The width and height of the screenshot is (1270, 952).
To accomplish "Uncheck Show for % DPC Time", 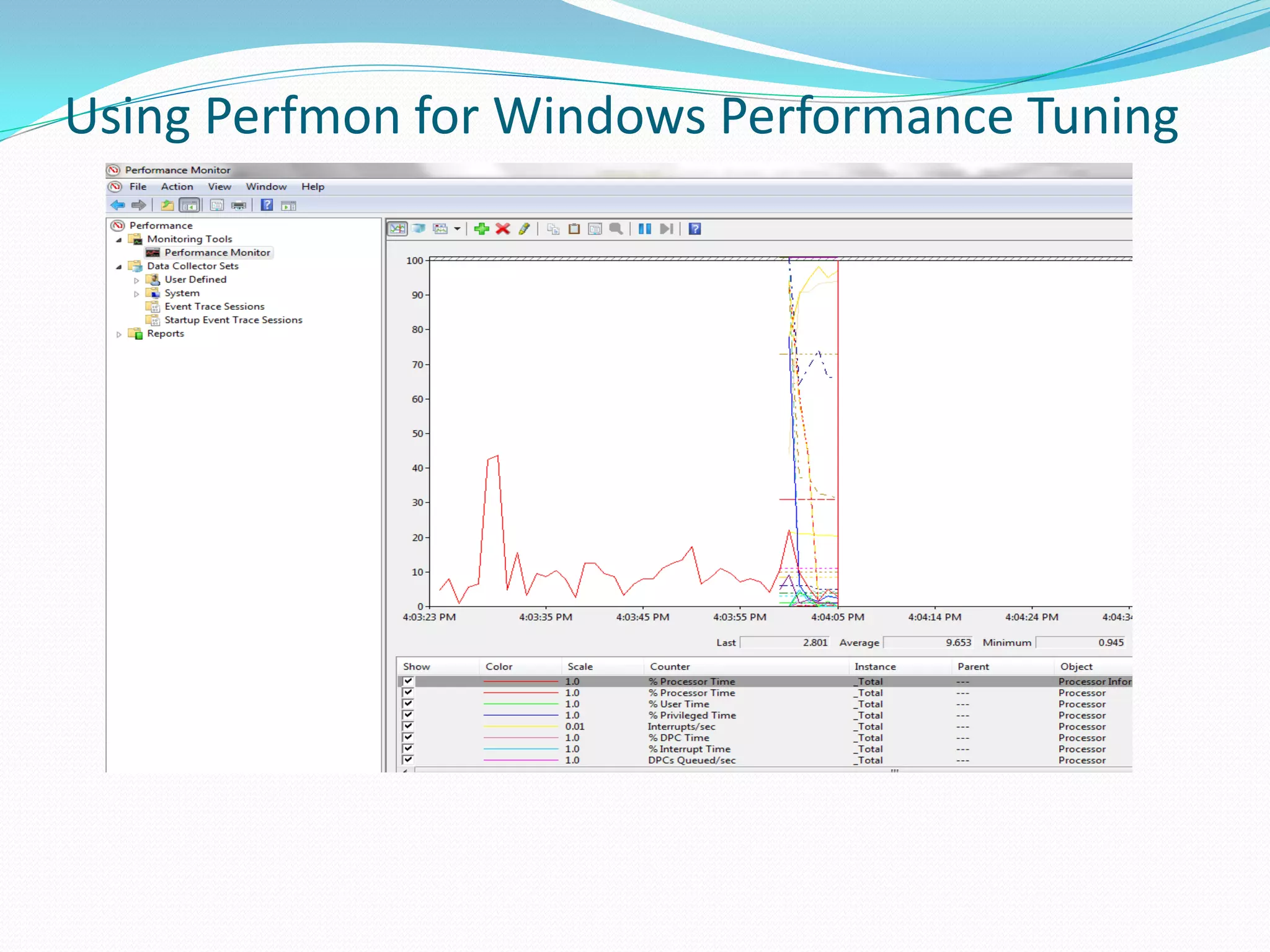I will pos(408,737).
